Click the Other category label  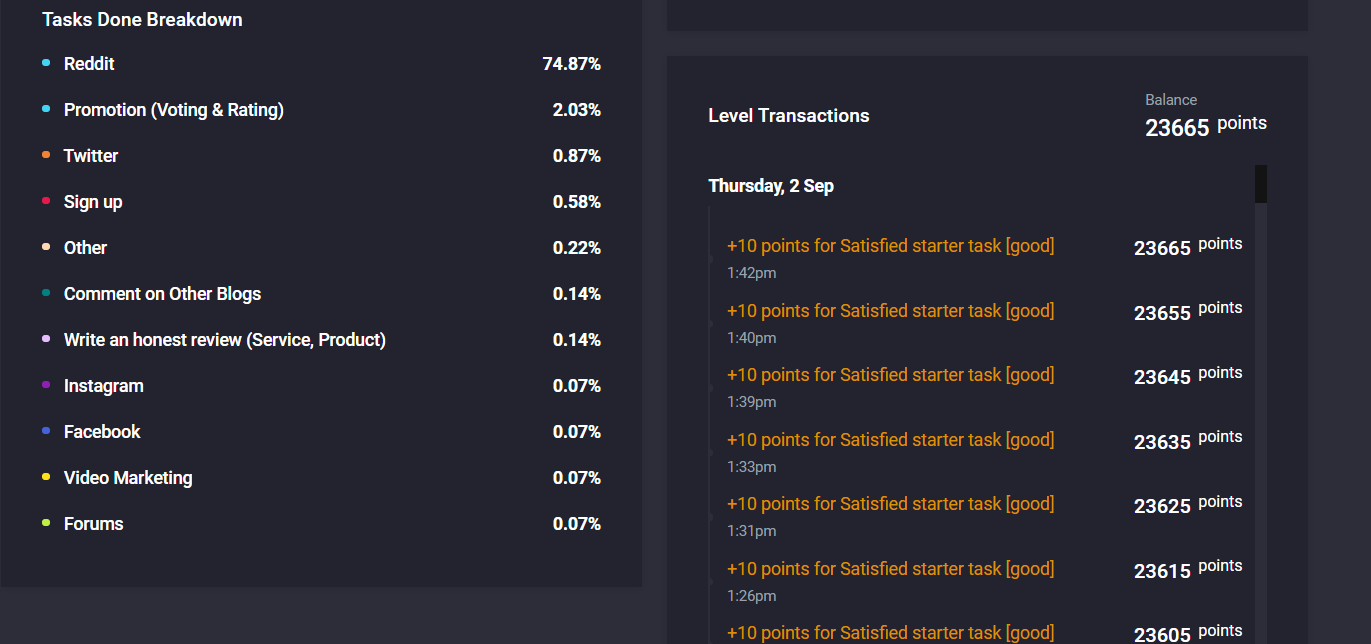tap(85, 248)
